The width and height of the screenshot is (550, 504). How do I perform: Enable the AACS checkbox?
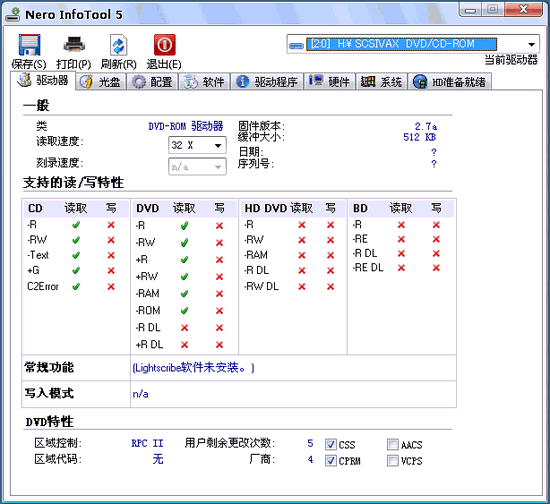(x=393, y=444)
